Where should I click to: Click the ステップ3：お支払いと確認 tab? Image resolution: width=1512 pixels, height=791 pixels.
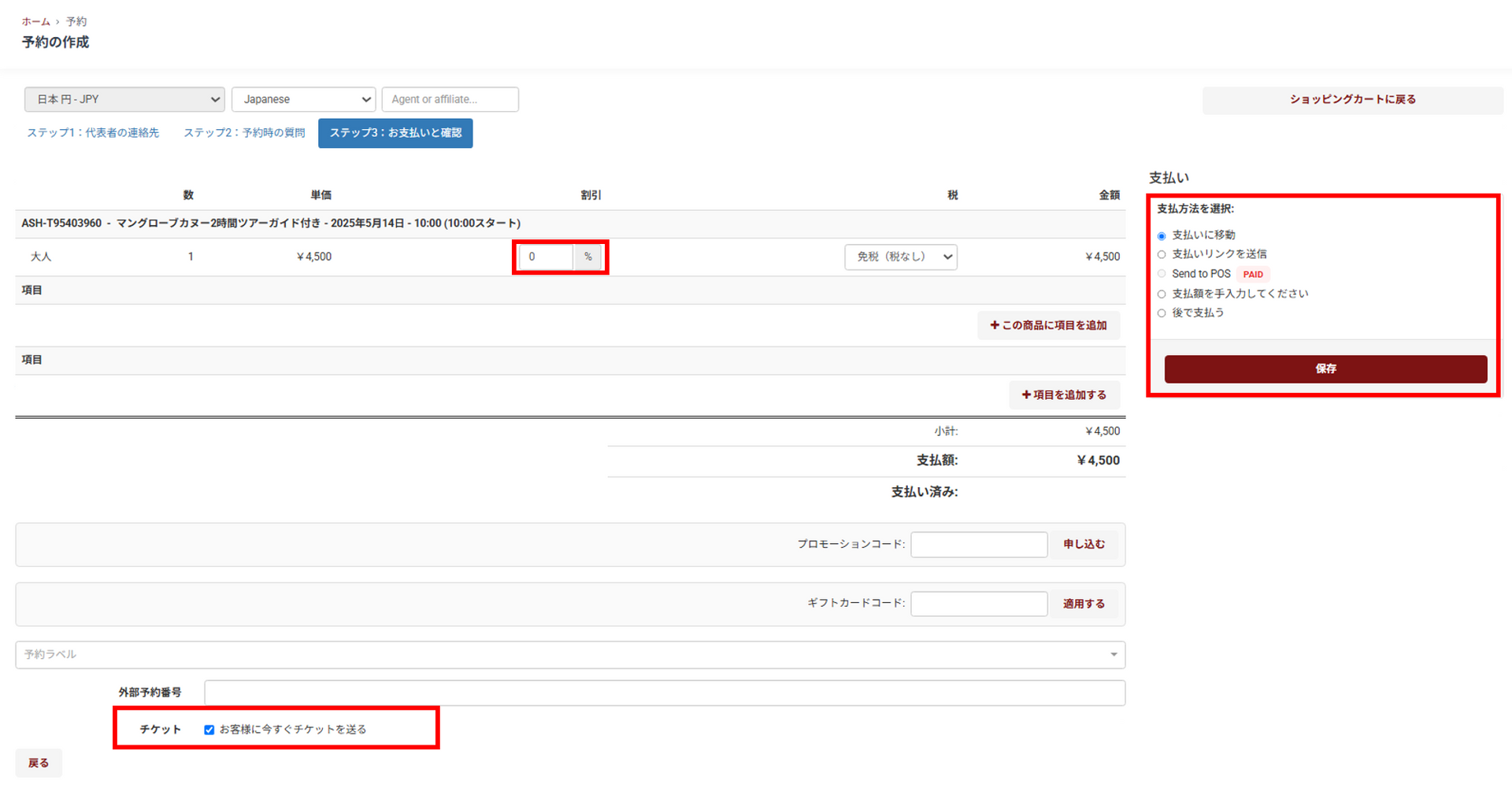395,133
